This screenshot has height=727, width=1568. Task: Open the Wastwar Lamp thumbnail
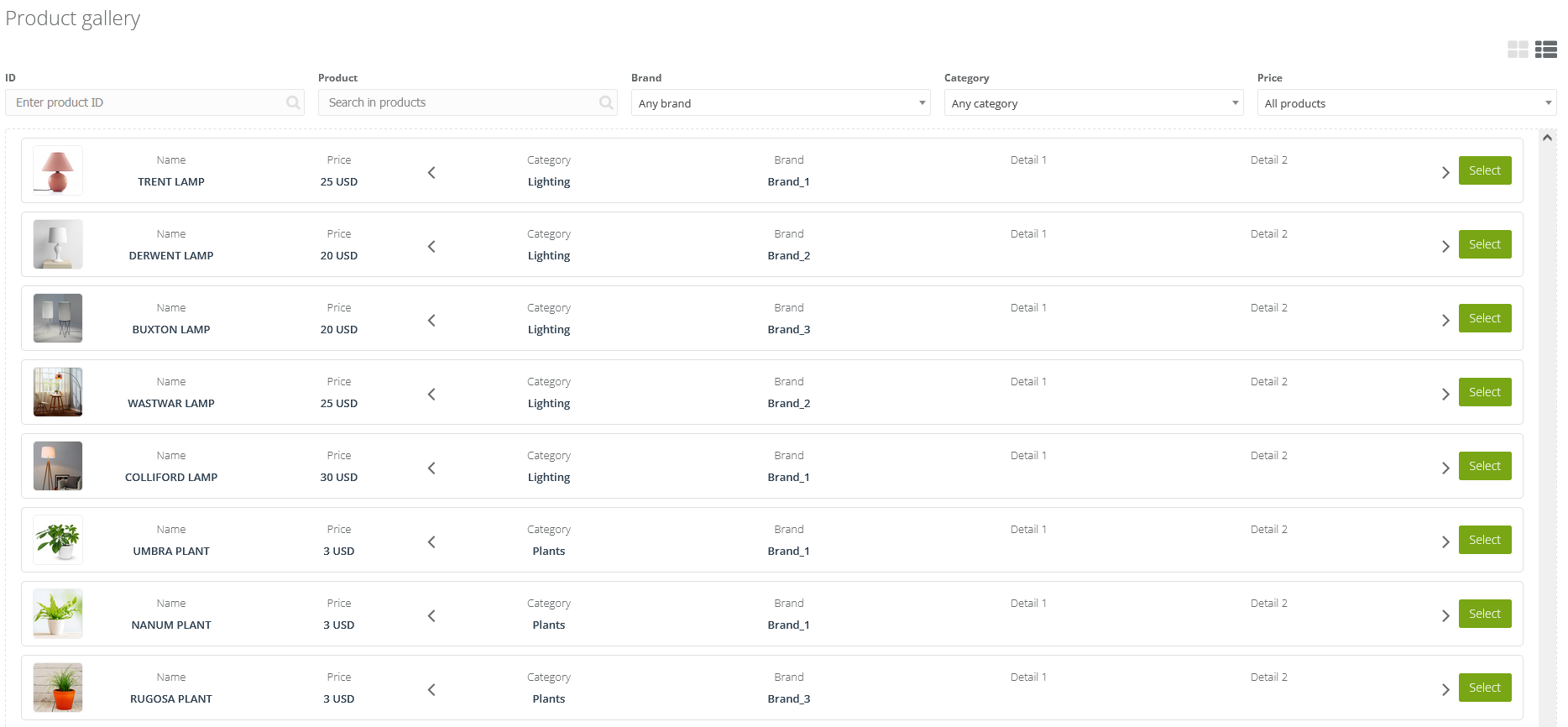pyautogui.click(x=58, y=392)
